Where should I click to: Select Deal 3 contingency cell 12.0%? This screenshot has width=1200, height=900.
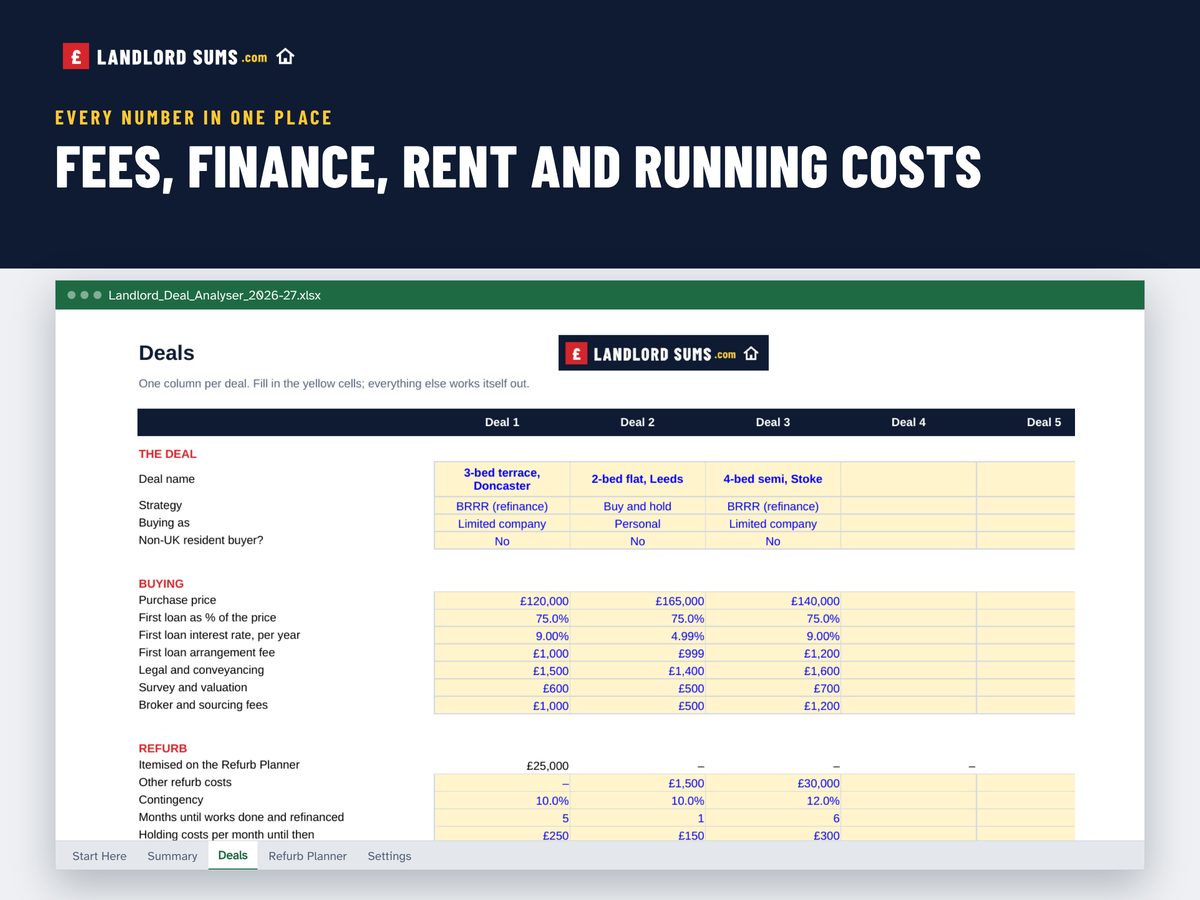773,801
